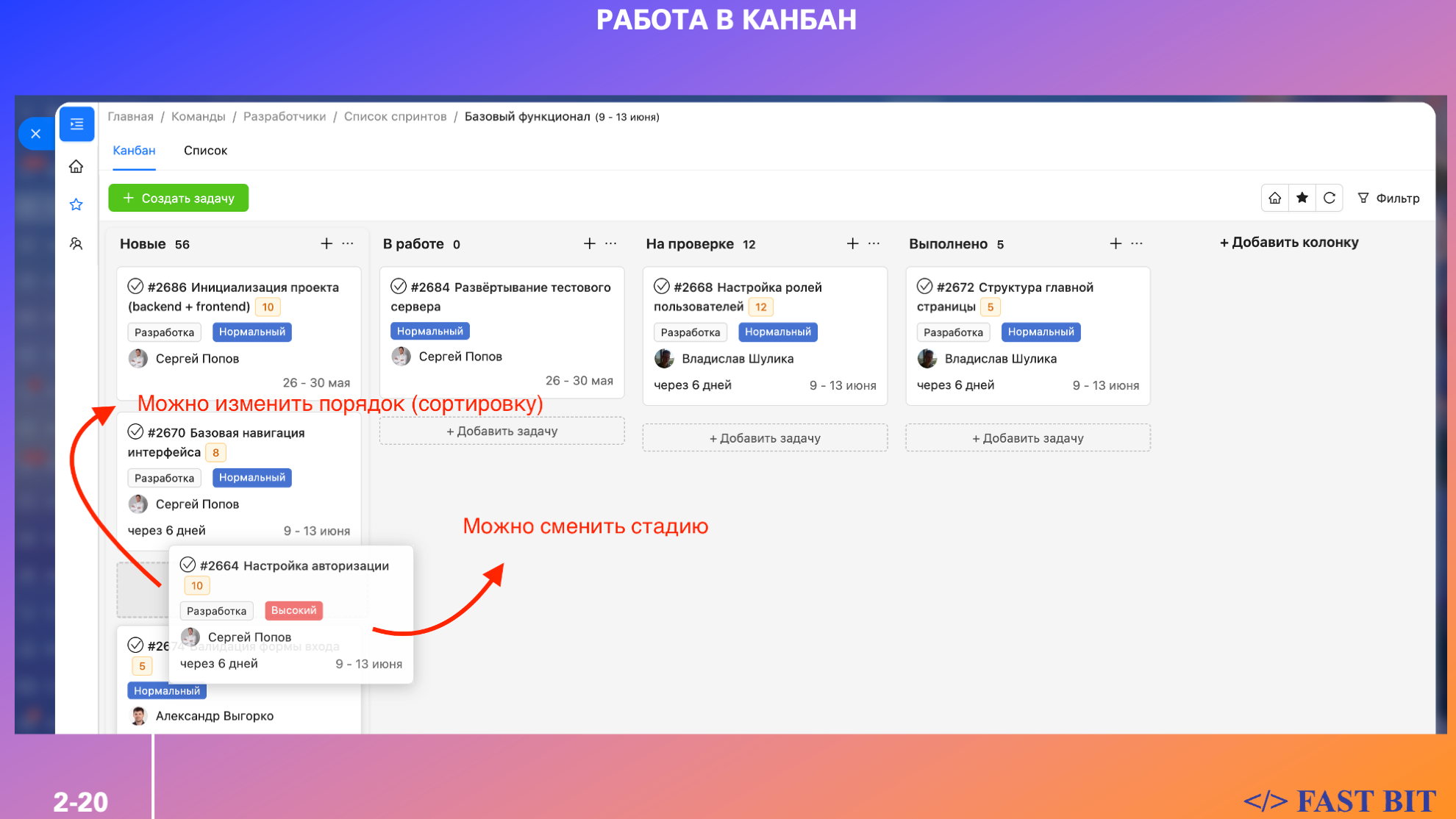The width and height of the screenshot is (1456, 819).
Task: Click the filled star favorite icon in the toolbar
Action: click(1302, 198)
